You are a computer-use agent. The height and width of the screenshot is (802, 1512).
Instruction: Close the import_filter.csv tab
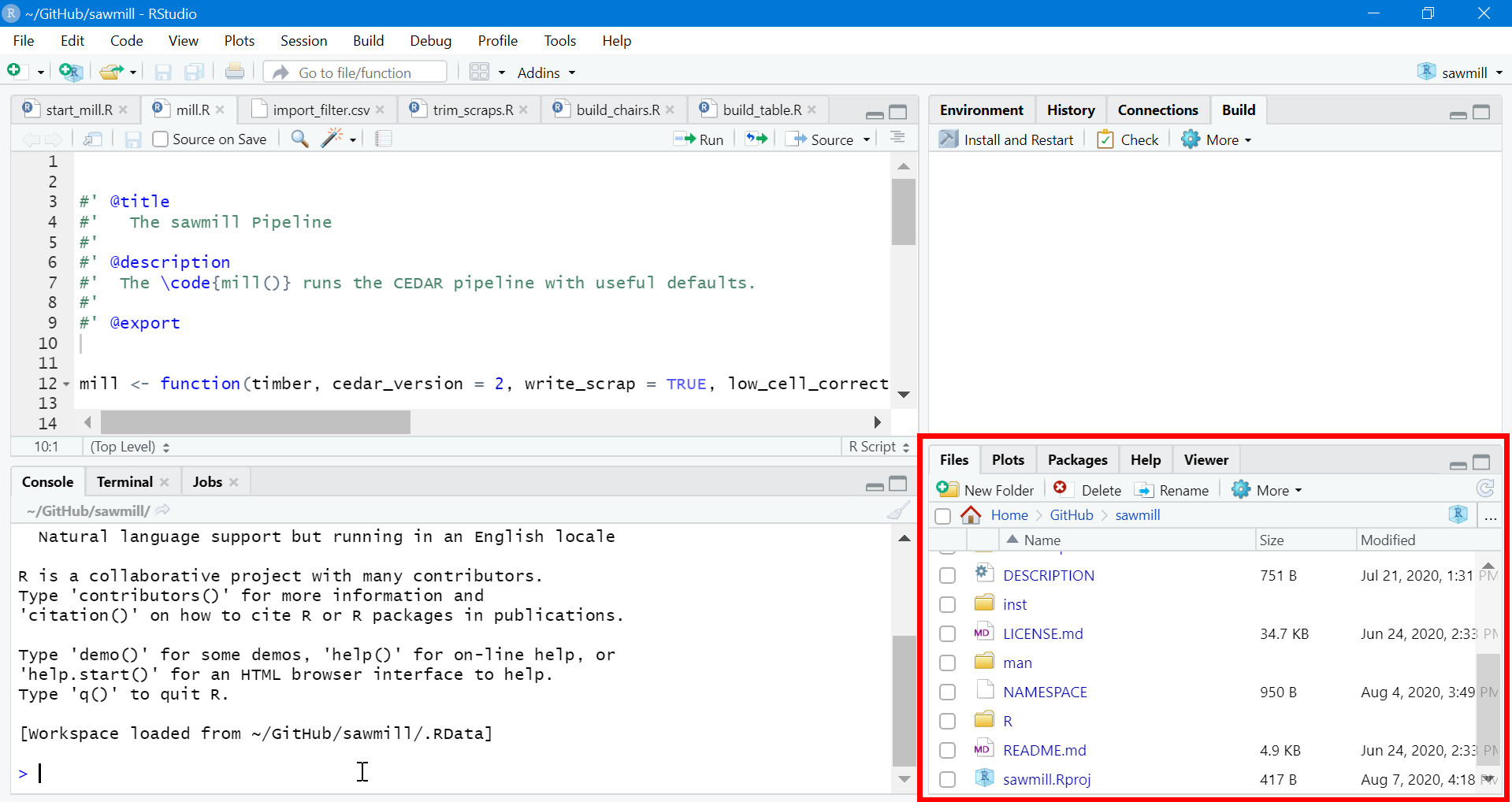coord(381,110)
